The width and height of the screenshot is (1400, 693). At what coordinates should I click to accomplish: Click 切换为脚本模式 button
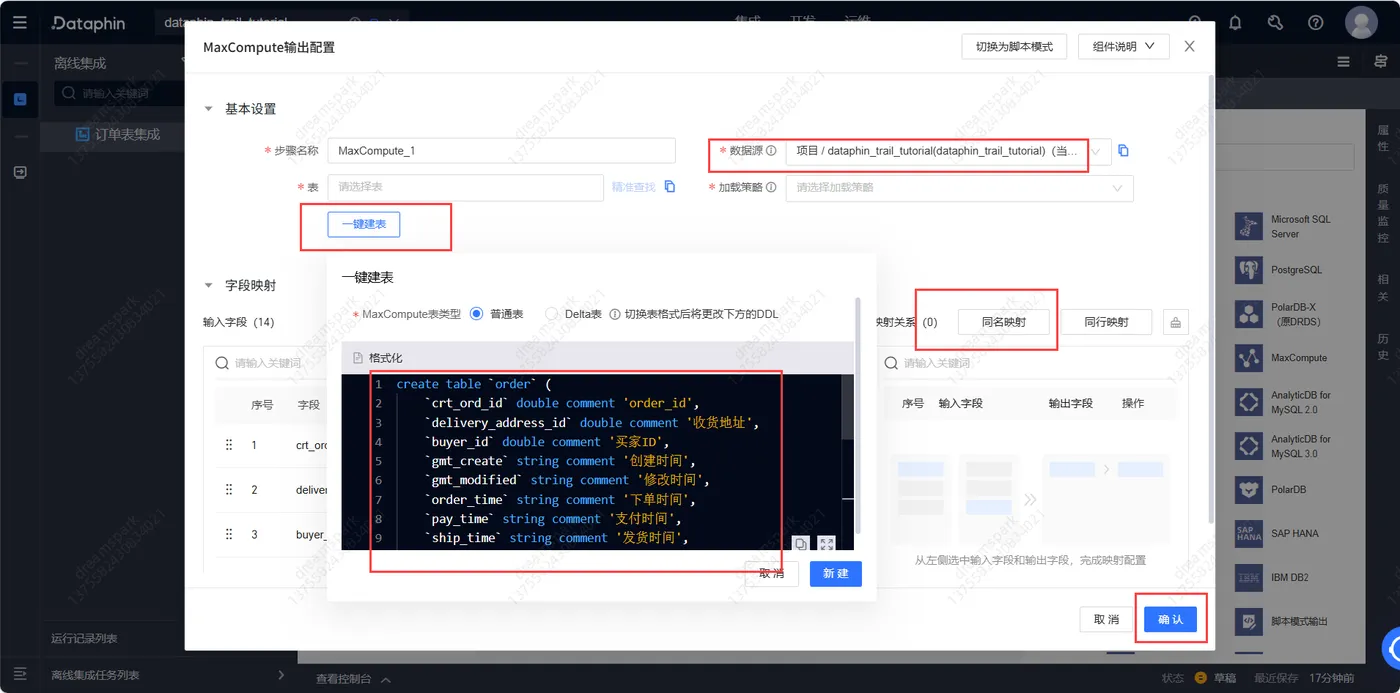click(1014, 46)
